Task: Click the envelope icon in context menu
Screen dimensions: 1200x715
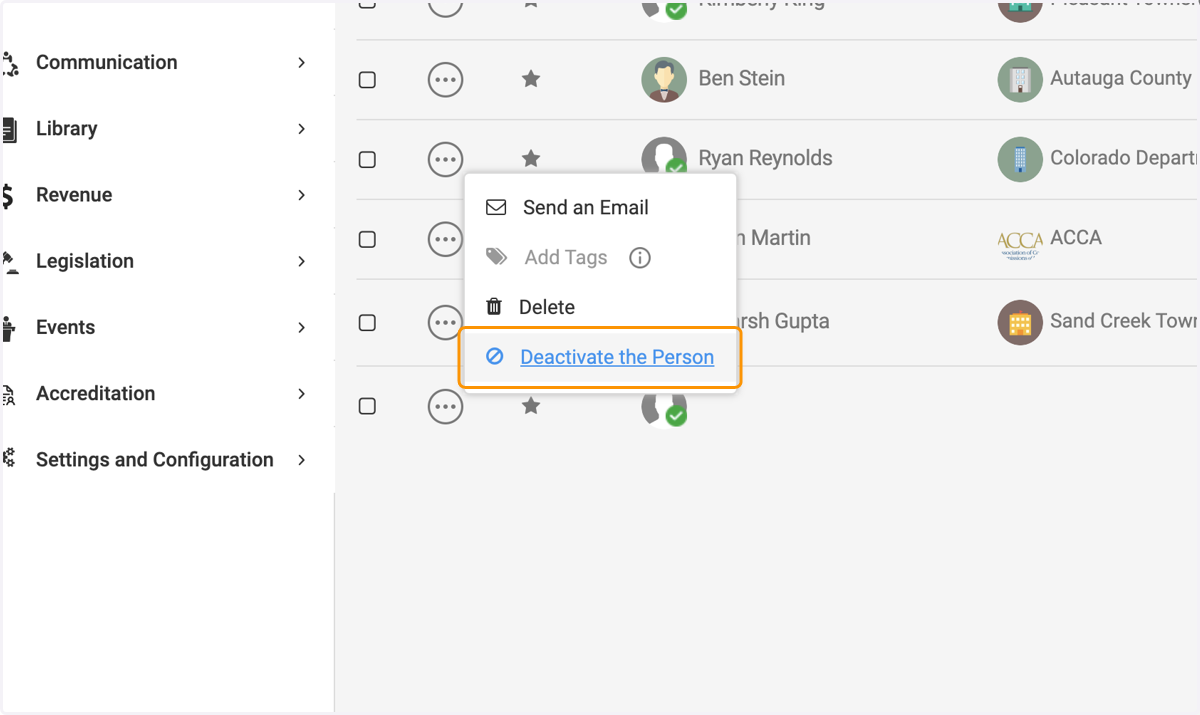Action: 496,208
